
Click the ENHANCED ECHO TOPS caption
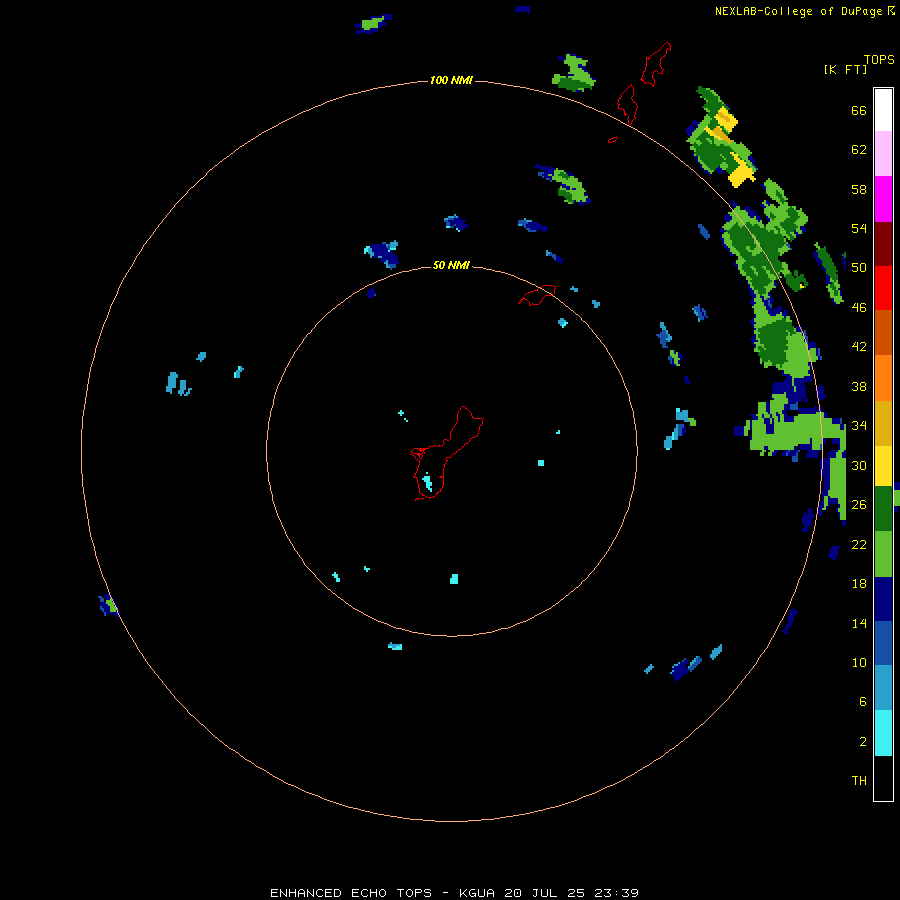pos(351,893)
